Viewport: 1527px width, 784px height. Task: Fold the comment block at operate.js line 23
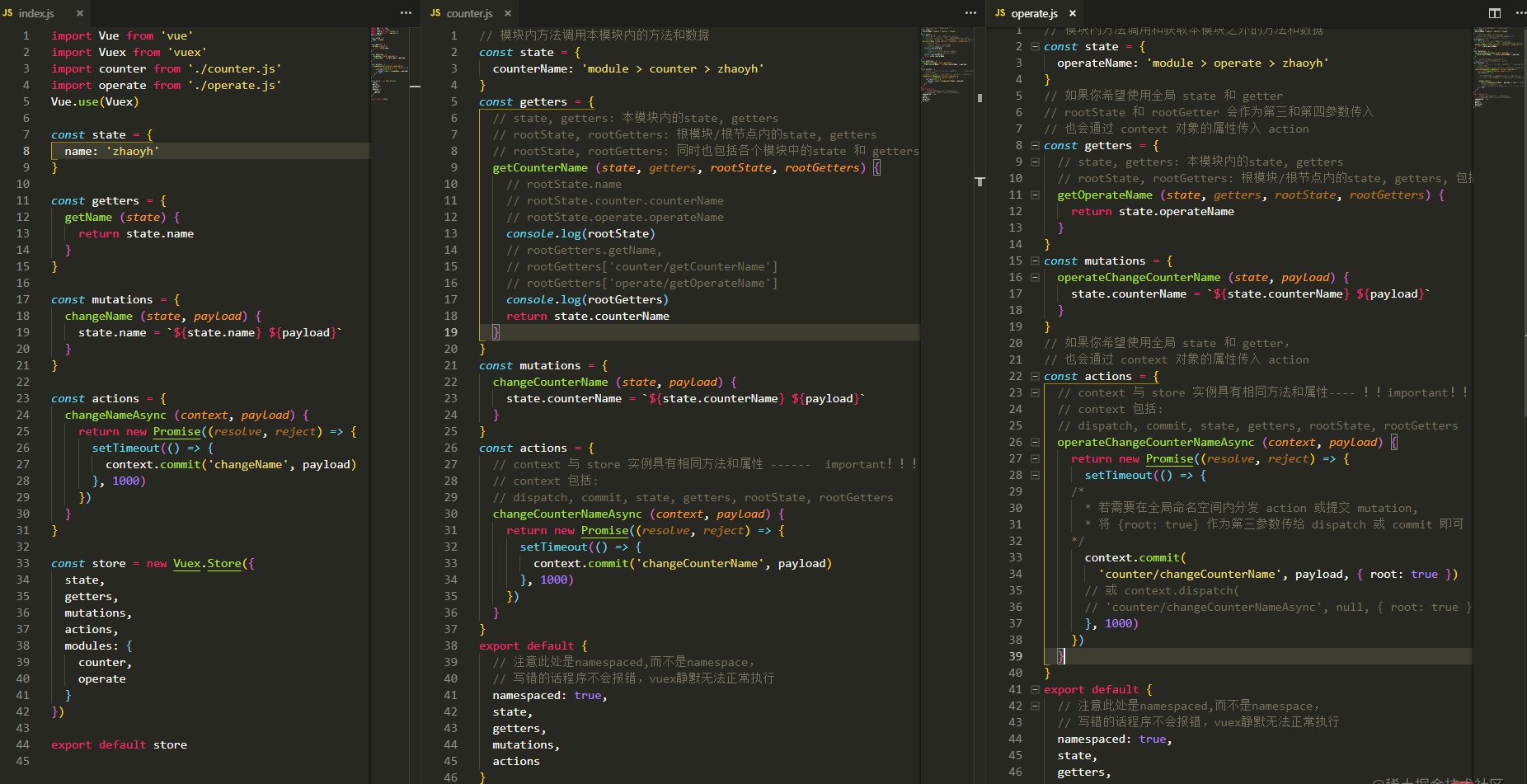coord(1035,393)
